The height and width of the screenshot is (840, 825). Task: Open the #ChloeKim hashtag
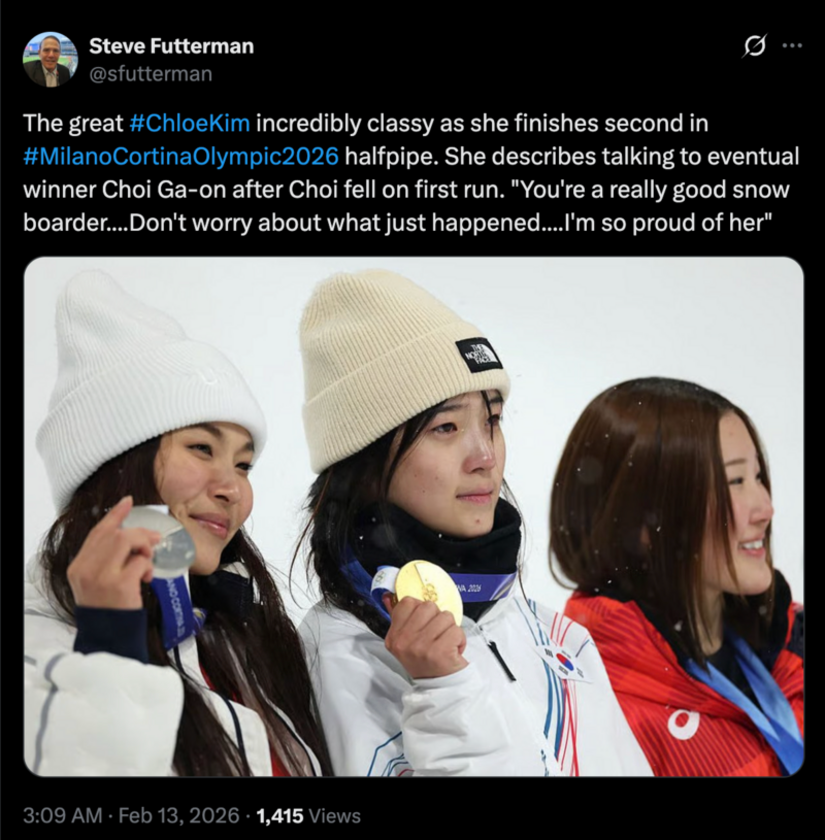[190, 123]
